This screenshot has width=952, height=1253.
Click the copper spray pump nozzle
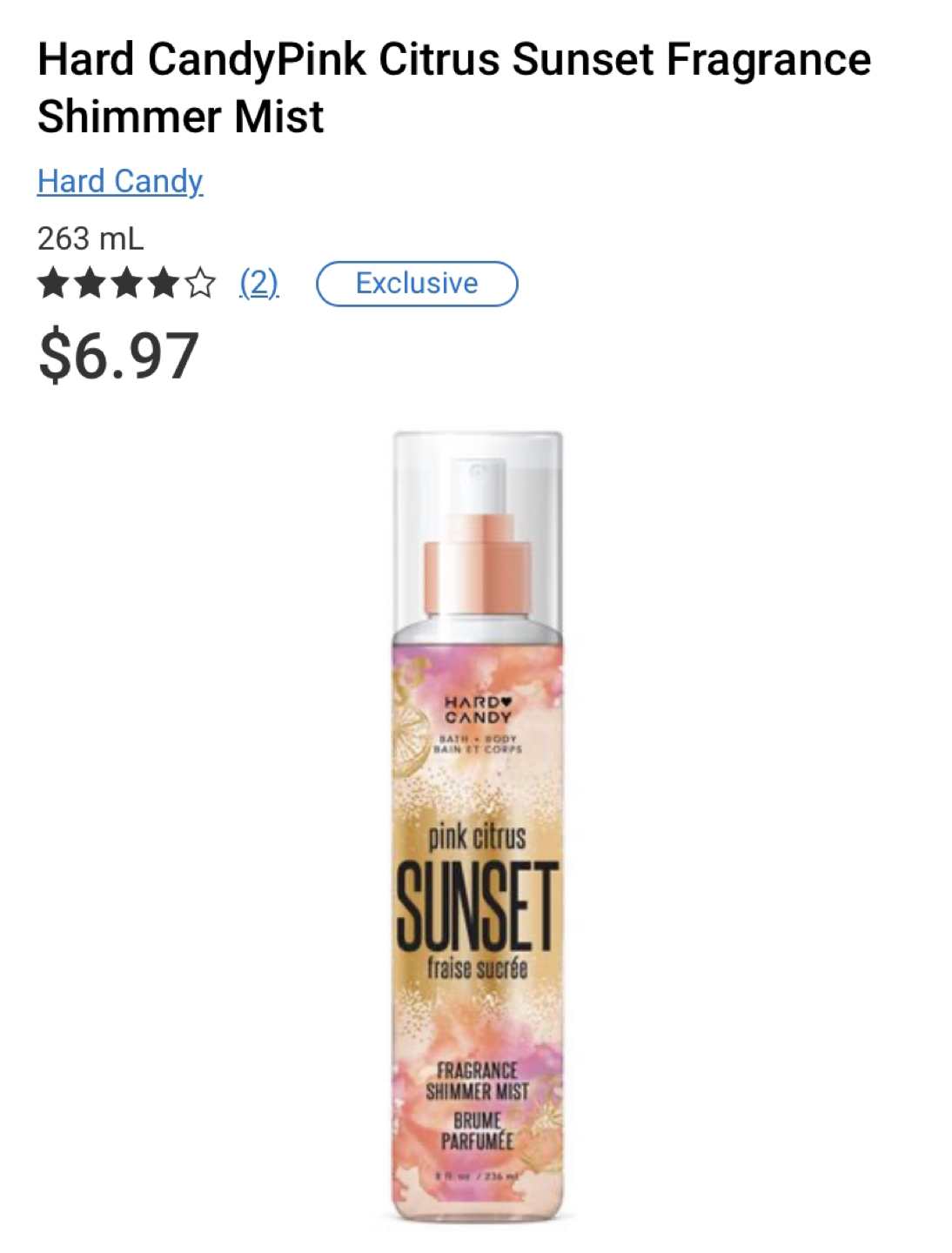pyautogui.click(x=478, y=564)
